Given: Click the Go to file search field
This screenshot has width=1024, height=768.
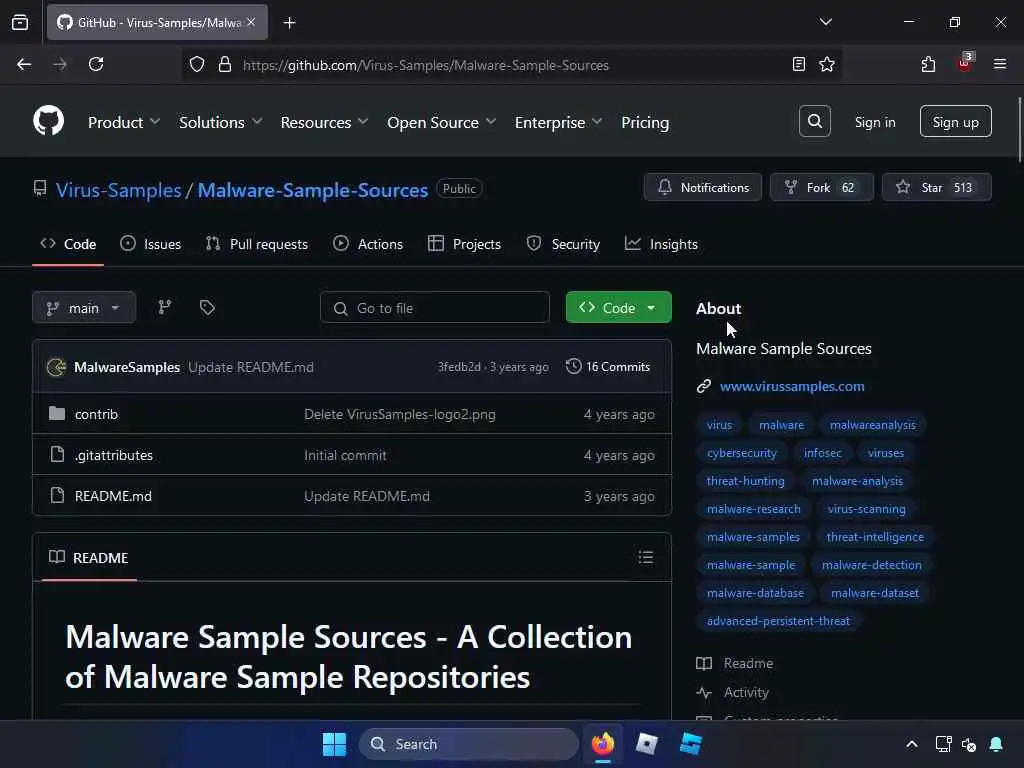Looking at the screenshot, I should click(x=435, y=307).
